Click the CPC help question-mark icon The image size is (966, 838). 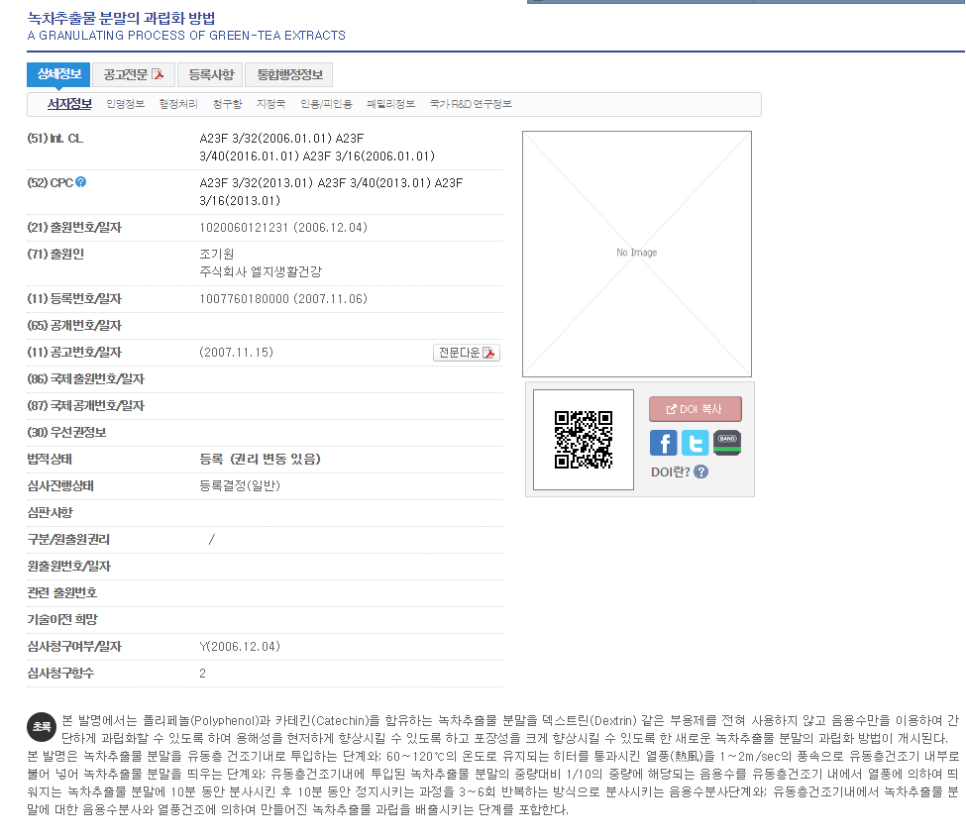[81, 182]
